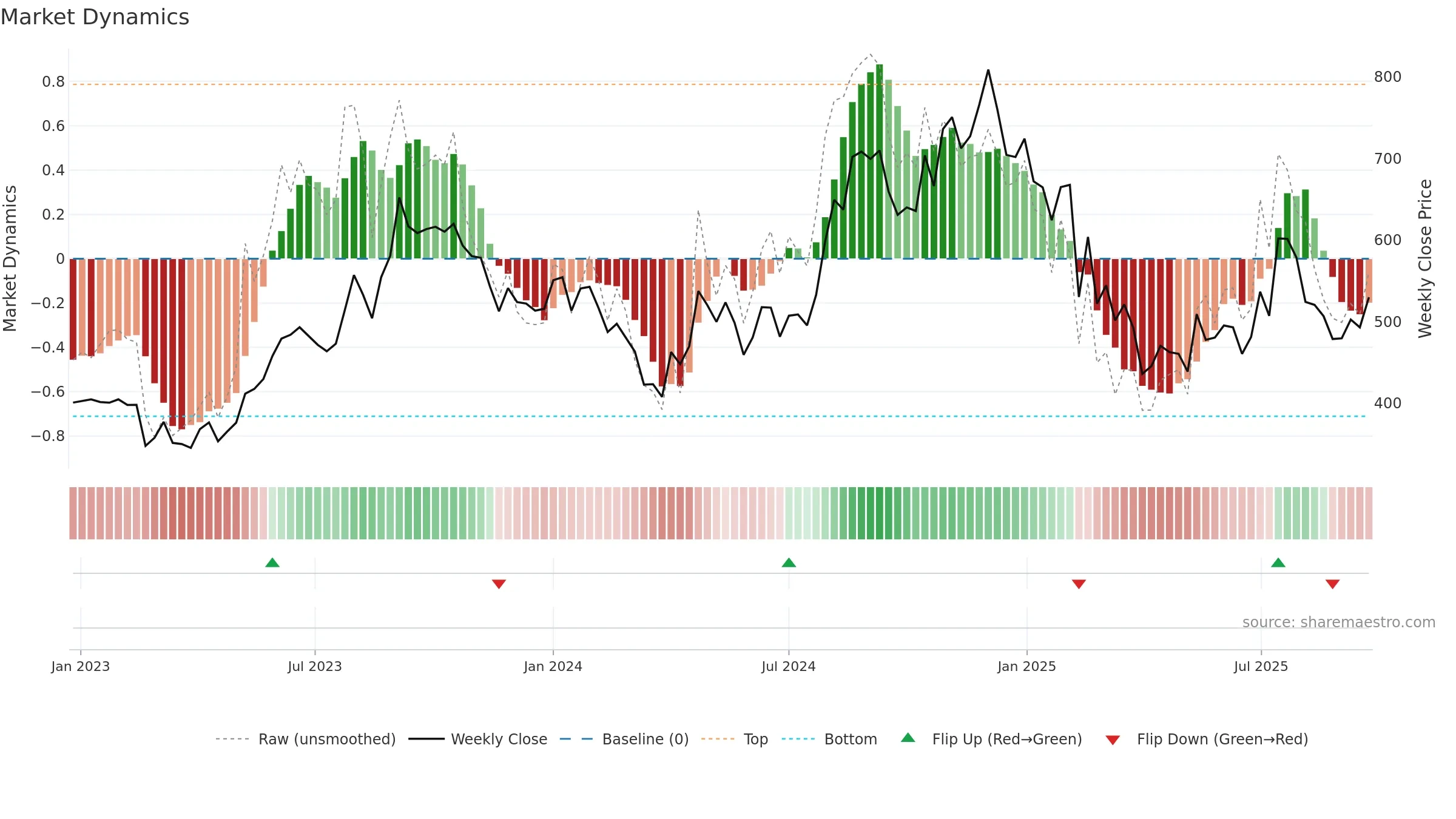This screenshot has width=1456, height=819.
Task: Click the Jan 2023 x-axis label
Action: click(81, 666)
